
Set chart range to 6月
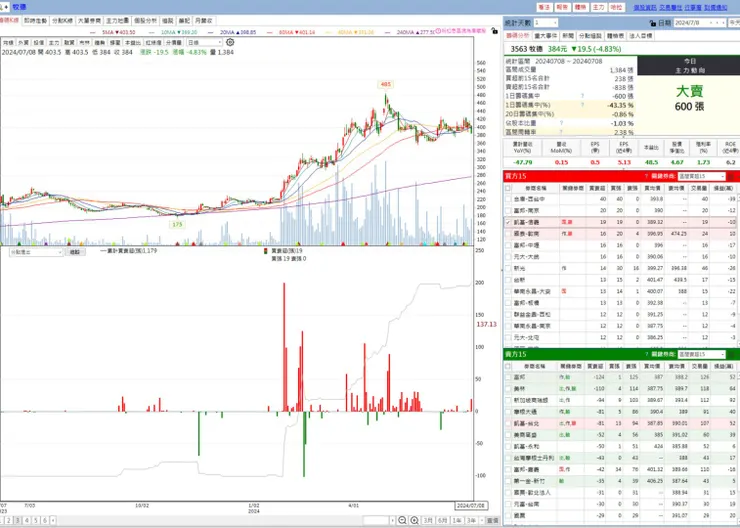[442, 520]
